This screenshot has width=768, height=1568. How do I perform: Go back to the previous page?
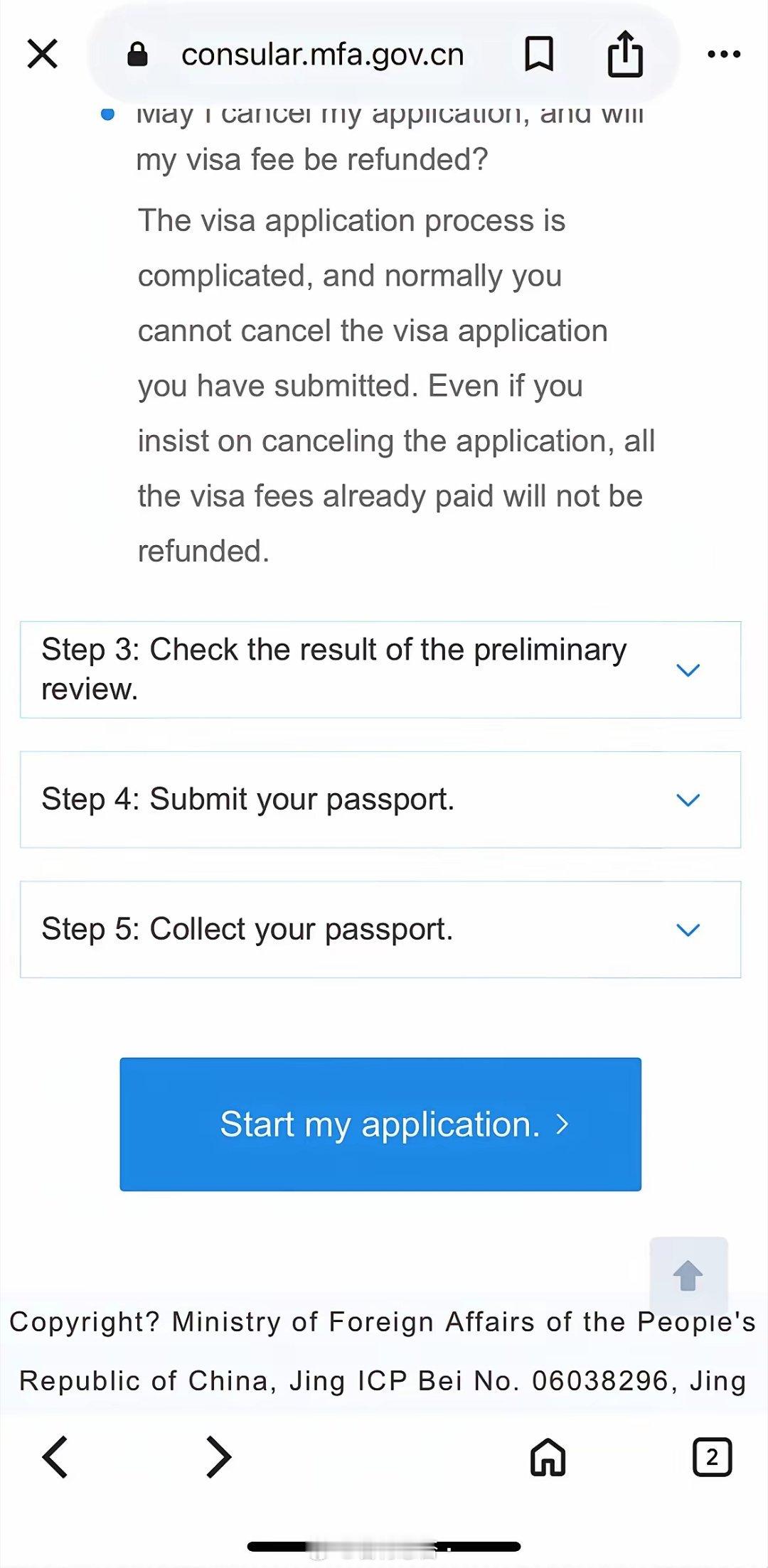(55, 1457)
